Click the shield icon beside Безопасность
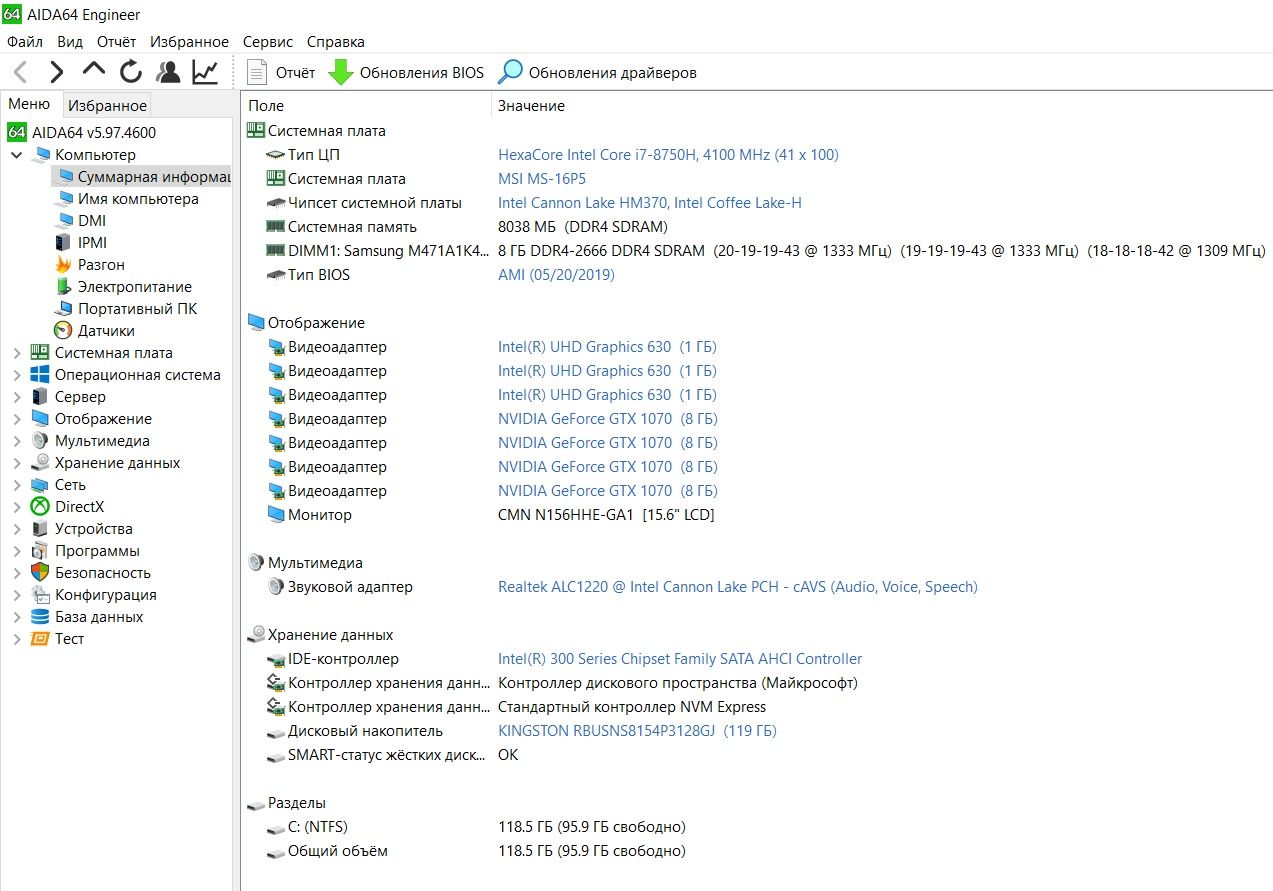The image size is (1273, 891). [x=40, y=573]
